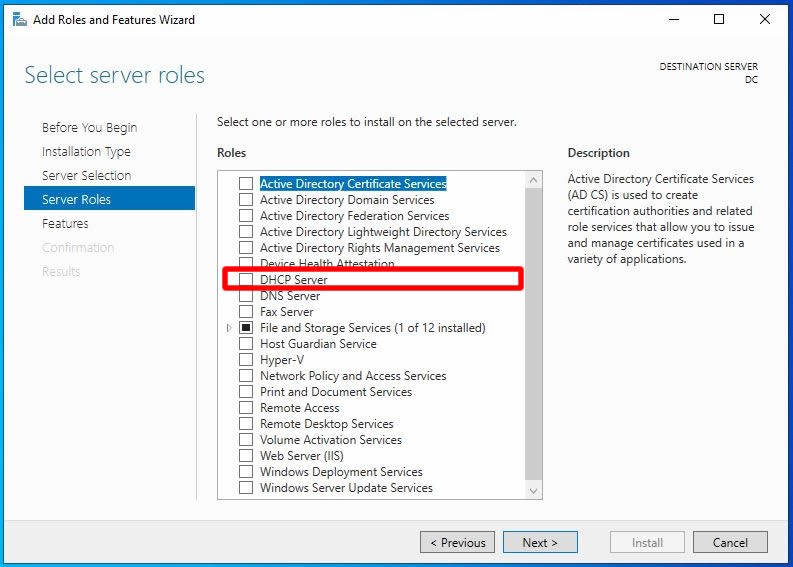The image size is (793, 567).
Task: Enable the DNS Server role checkbox
Action: click(x=246, y=296)
